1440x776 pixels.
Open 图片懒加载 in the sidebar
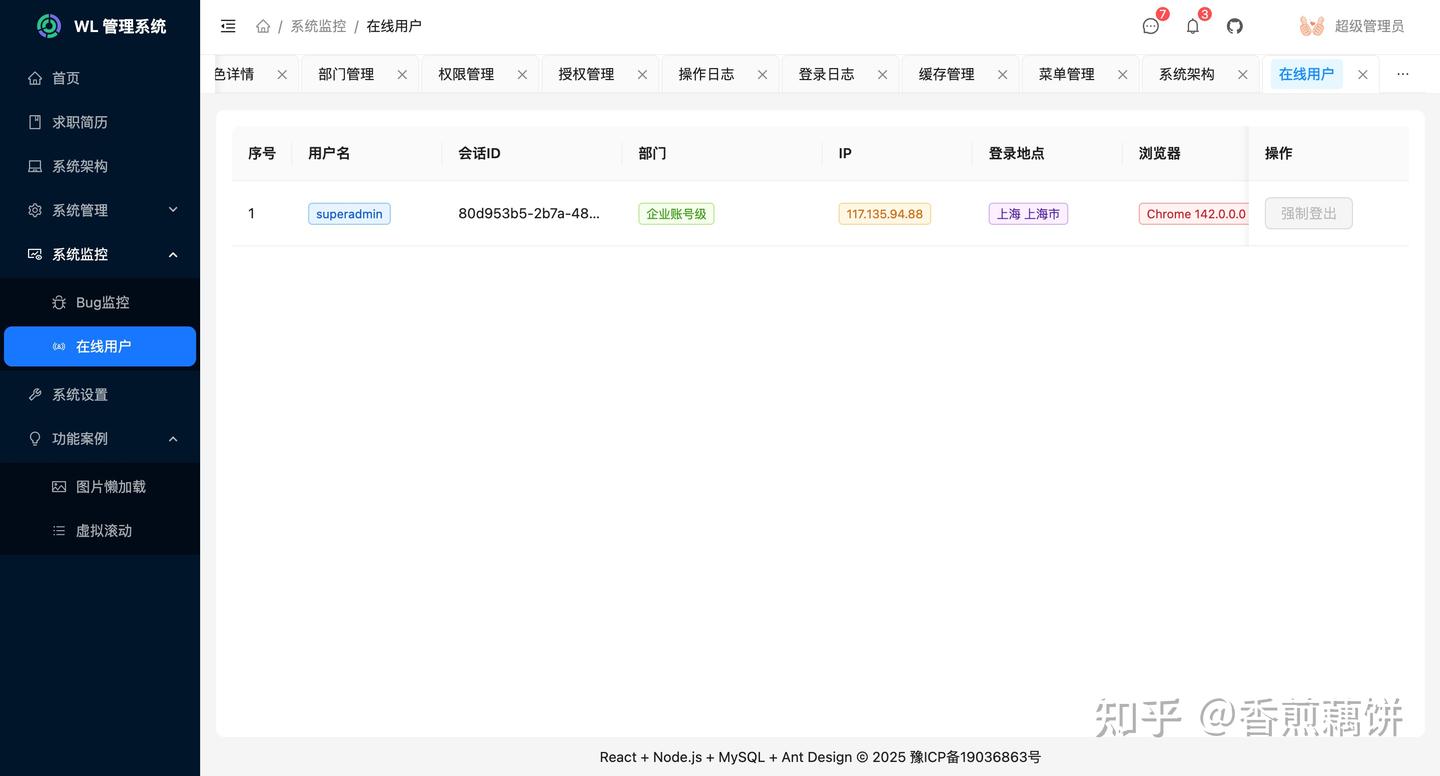point(100,486)
